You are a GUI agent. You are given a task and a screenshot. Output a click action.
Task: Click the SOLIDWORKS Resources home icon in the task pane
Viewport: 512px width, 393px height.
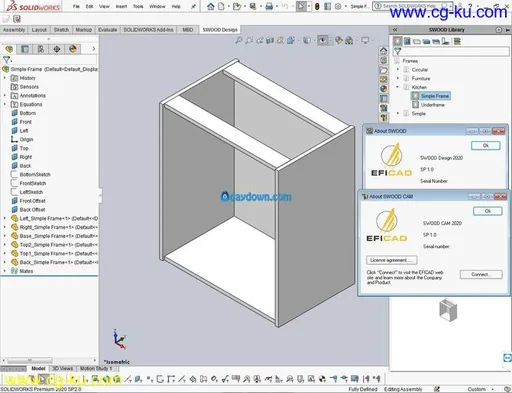coord(383,51)
